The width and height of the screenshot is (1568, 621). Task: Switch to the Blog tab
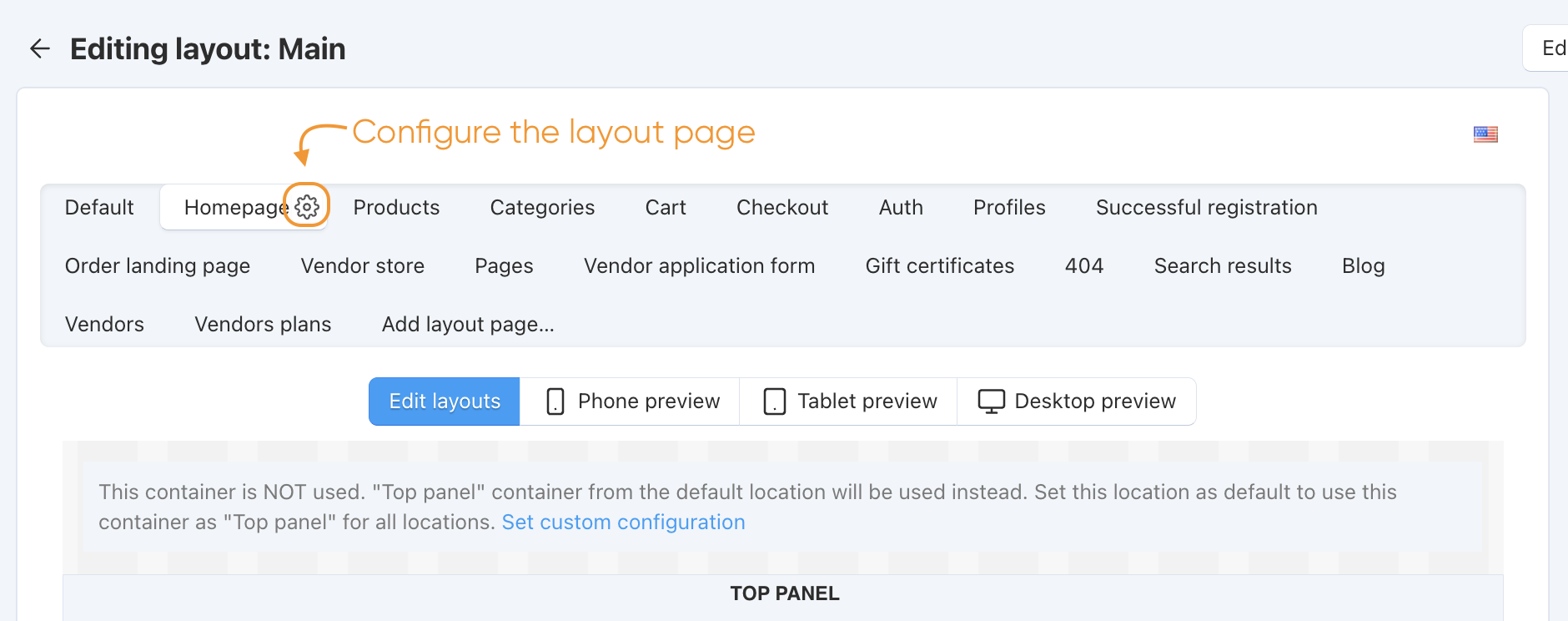(1364, 265)
